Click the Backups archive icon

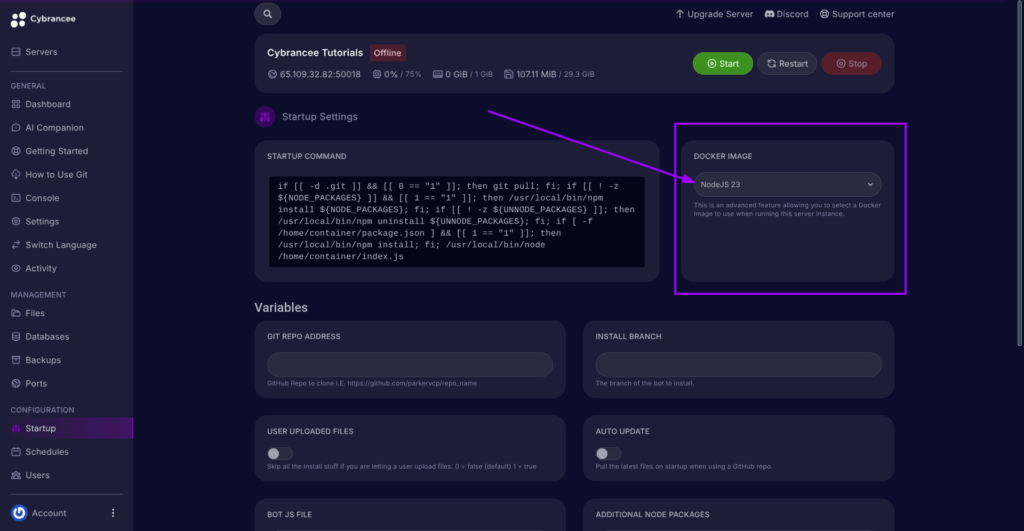16,360
